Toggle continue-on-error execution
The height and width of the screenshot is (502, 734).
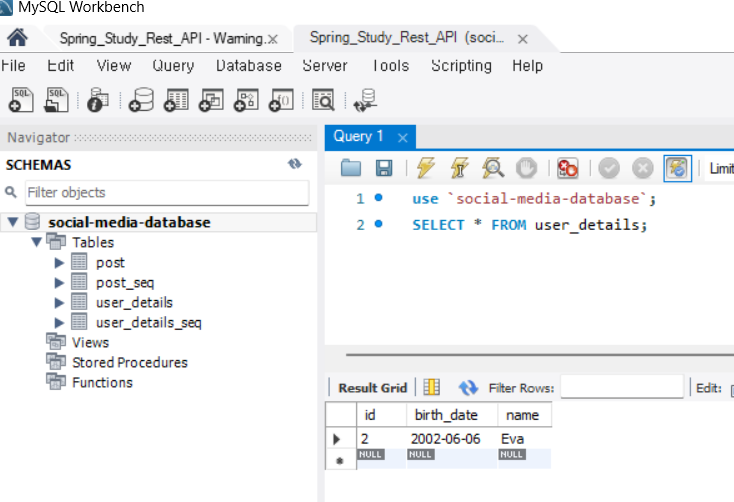point(567,168)
